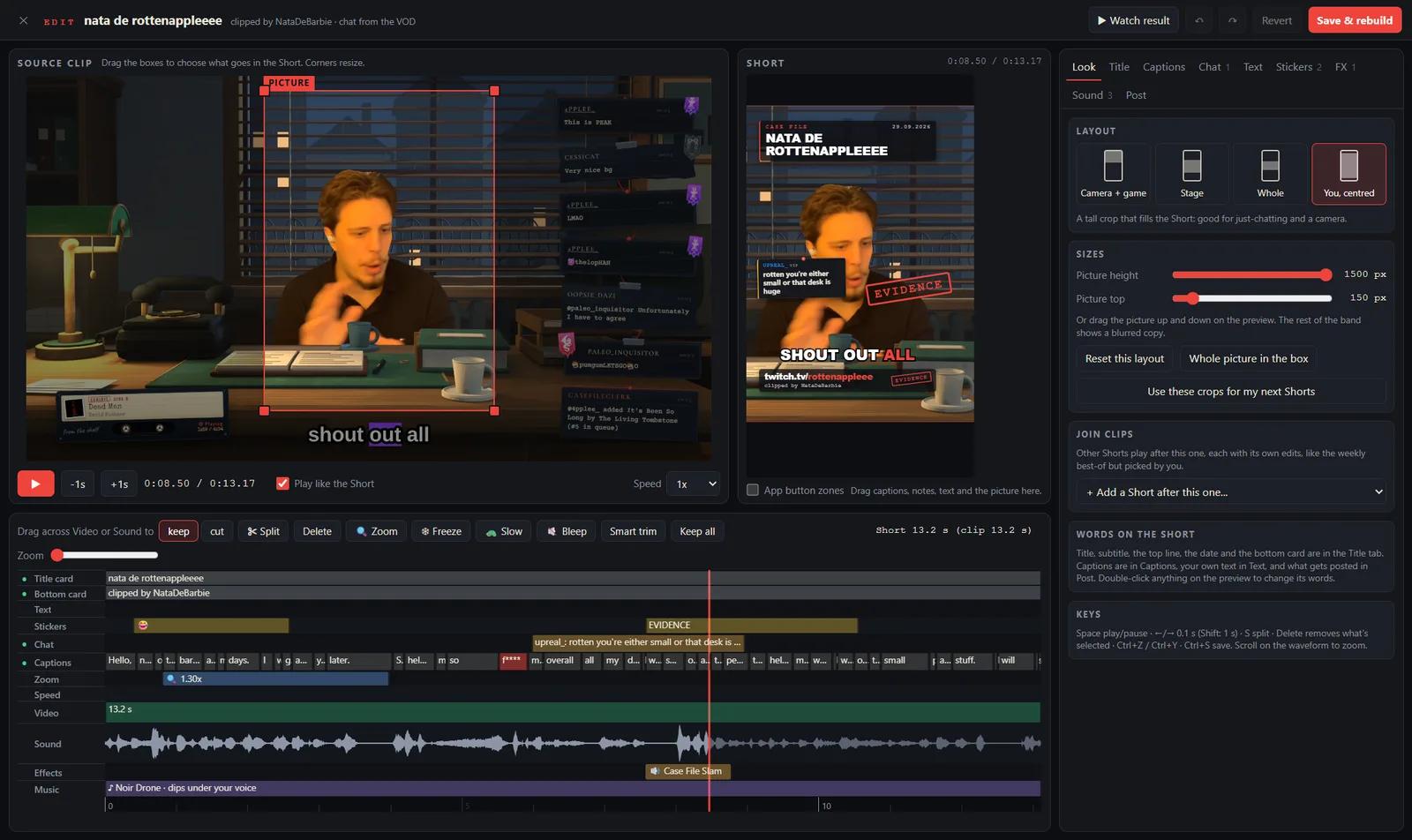Click the Picture height slider

click(x=1251, y=275)
